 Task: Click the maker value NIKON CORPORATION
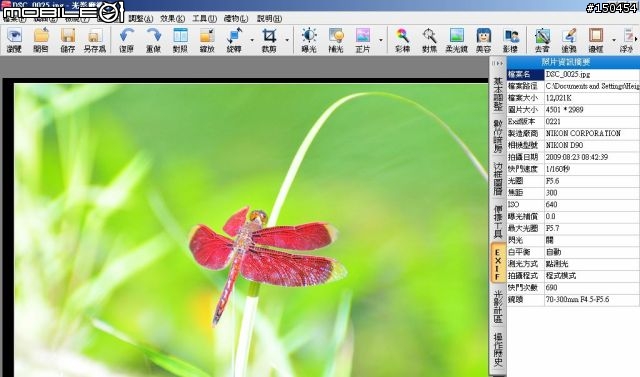click(583, 133)
